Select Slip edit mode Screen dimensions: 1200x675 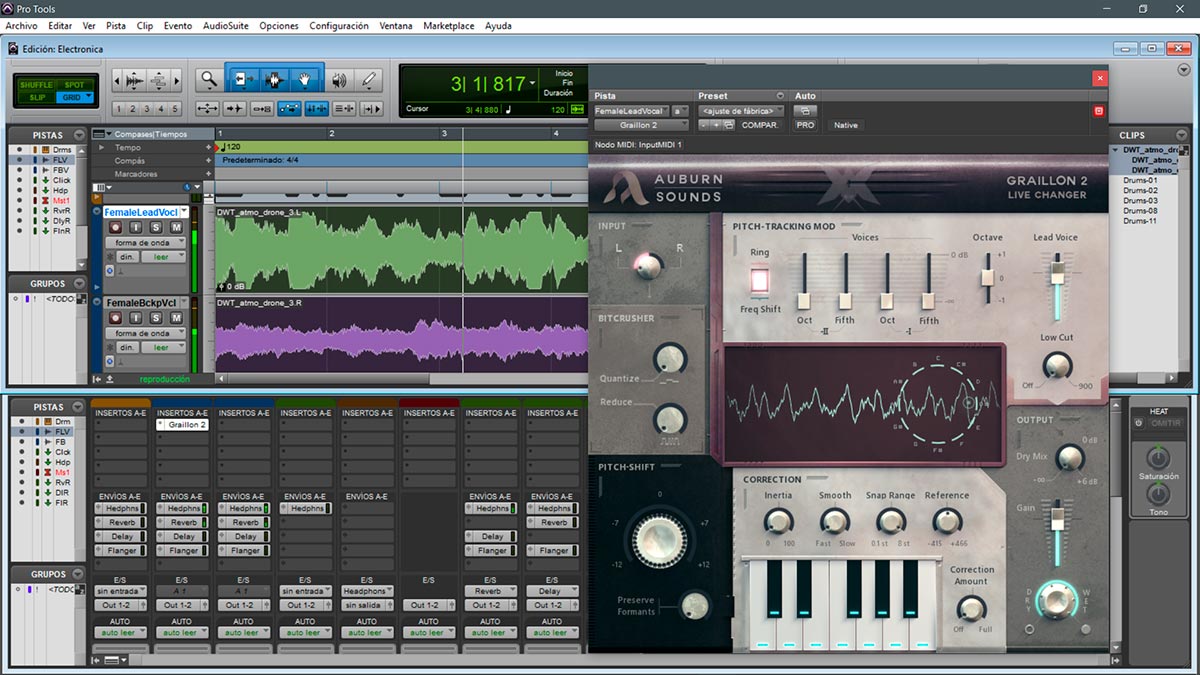[x=39, y=97]
